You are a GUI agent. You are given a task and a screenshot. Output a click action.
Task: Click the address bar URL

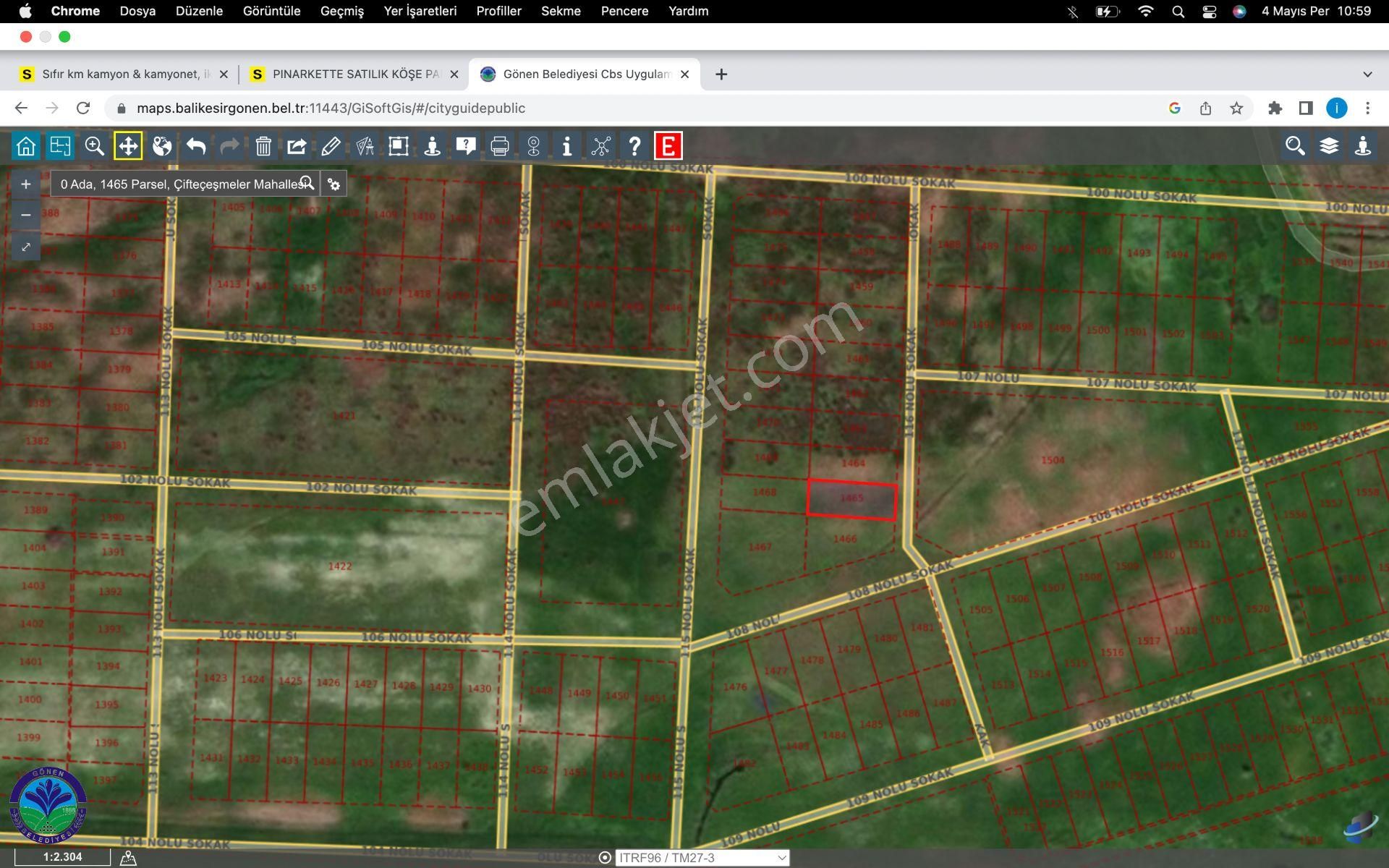click(x=331, y=108)
